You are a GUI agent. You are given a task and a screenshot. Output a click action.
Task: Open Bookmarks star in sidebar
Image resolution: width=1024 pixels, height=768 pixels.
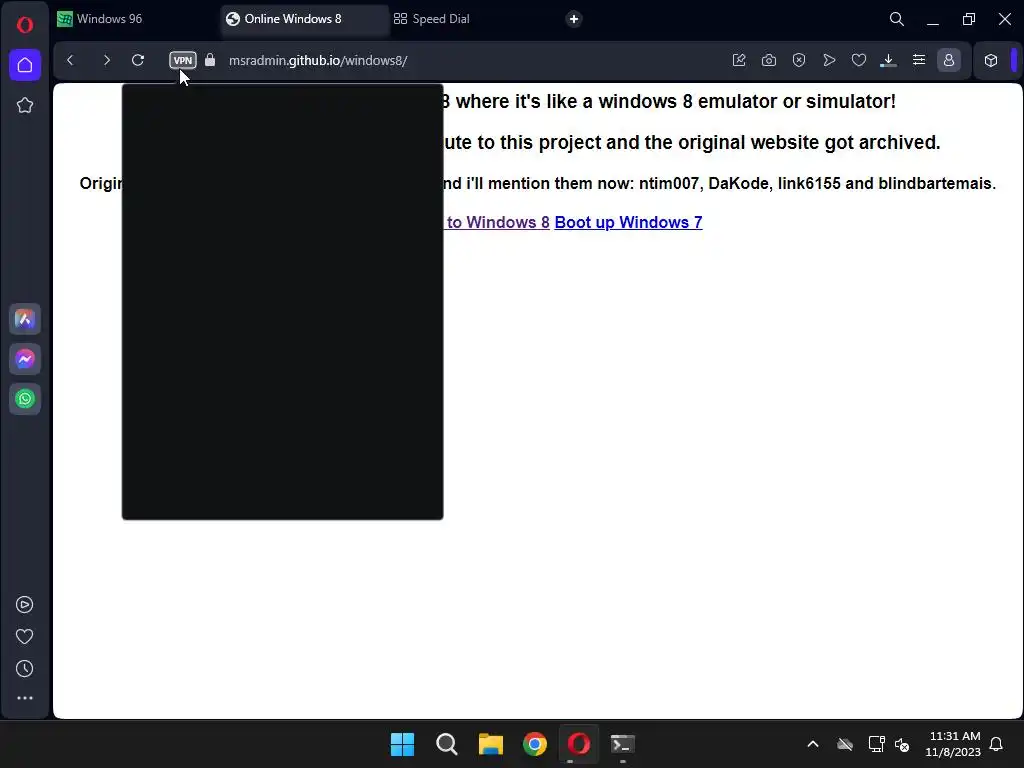[x=25, y=105]
